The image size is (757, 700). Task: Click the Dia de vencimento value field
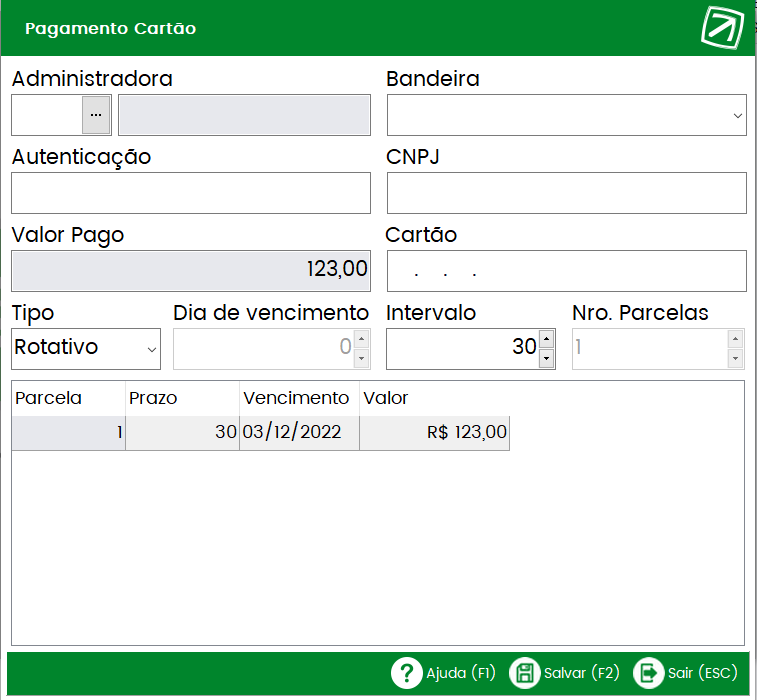click(264, 349)
